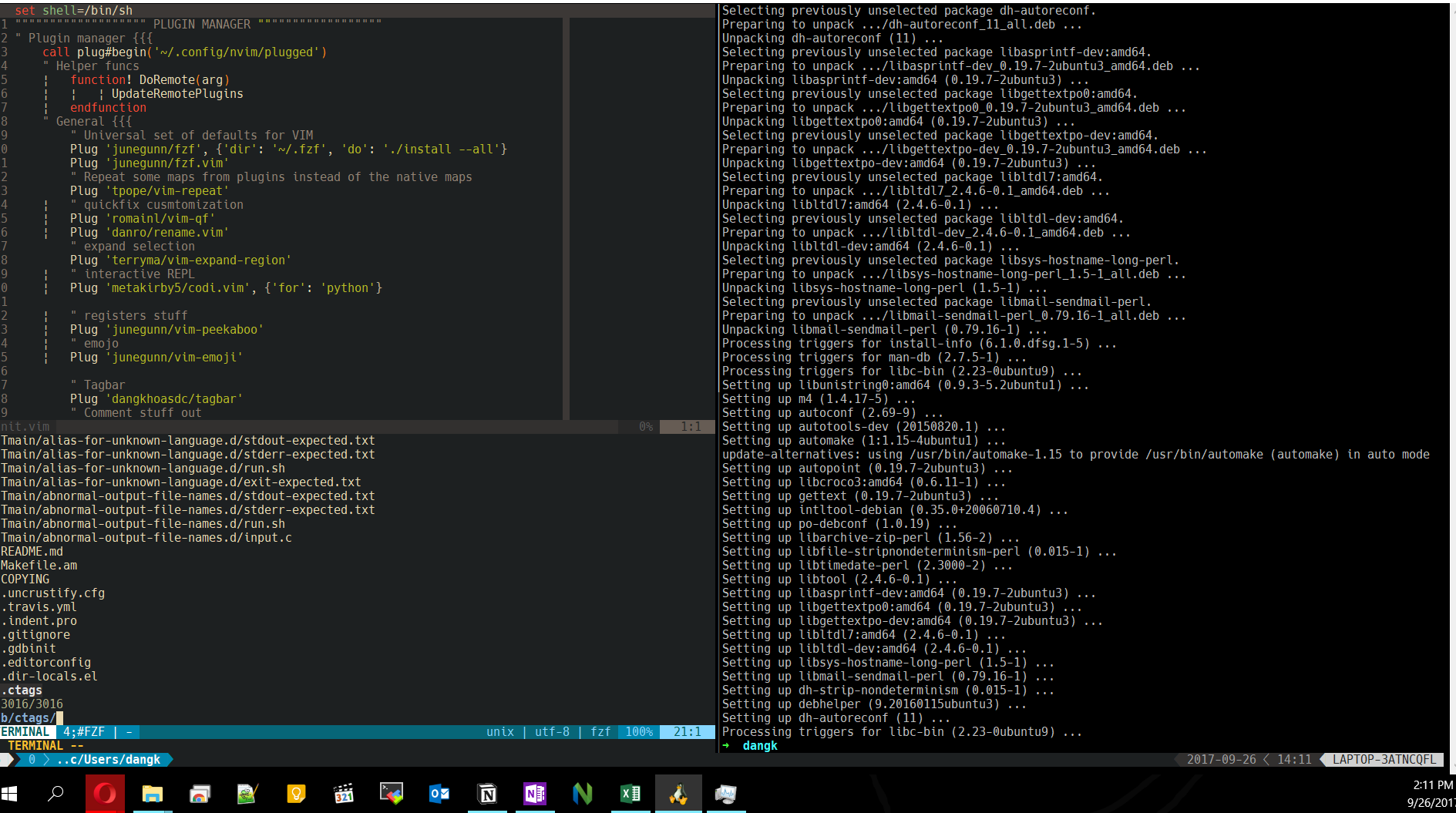The height and width of the screenshot is (813, 1456).
Task: Launch Opera browser from taskbar
Action: pos(106,793)
